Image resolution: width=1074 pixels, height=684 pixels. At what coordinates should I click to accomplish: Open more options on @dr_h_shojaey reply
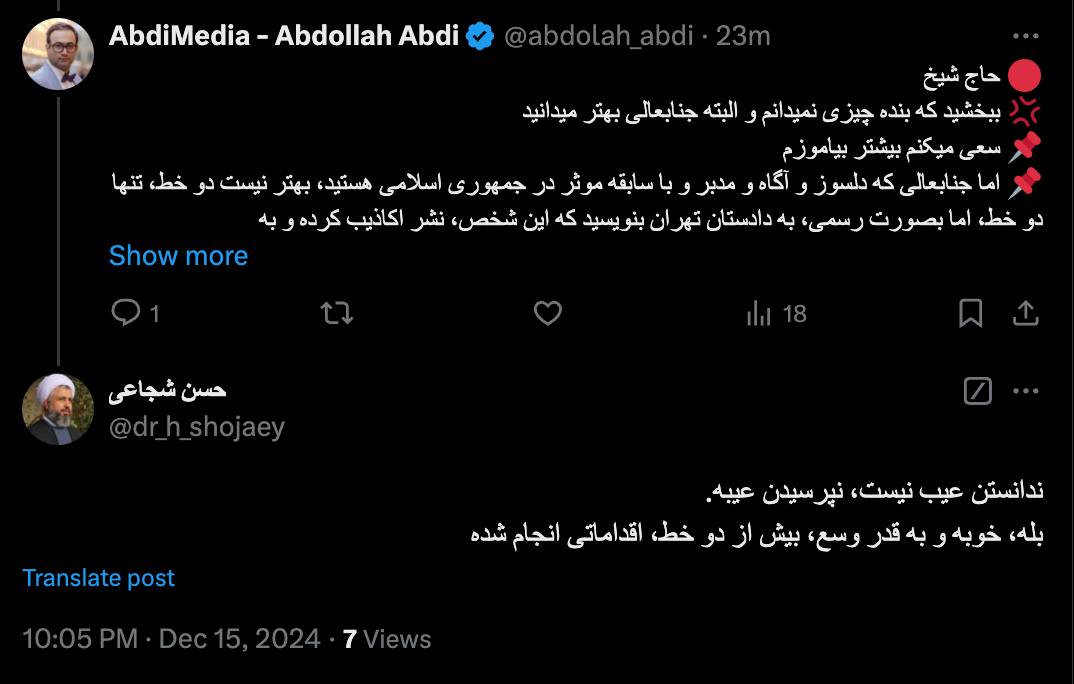pos(1025,391)
